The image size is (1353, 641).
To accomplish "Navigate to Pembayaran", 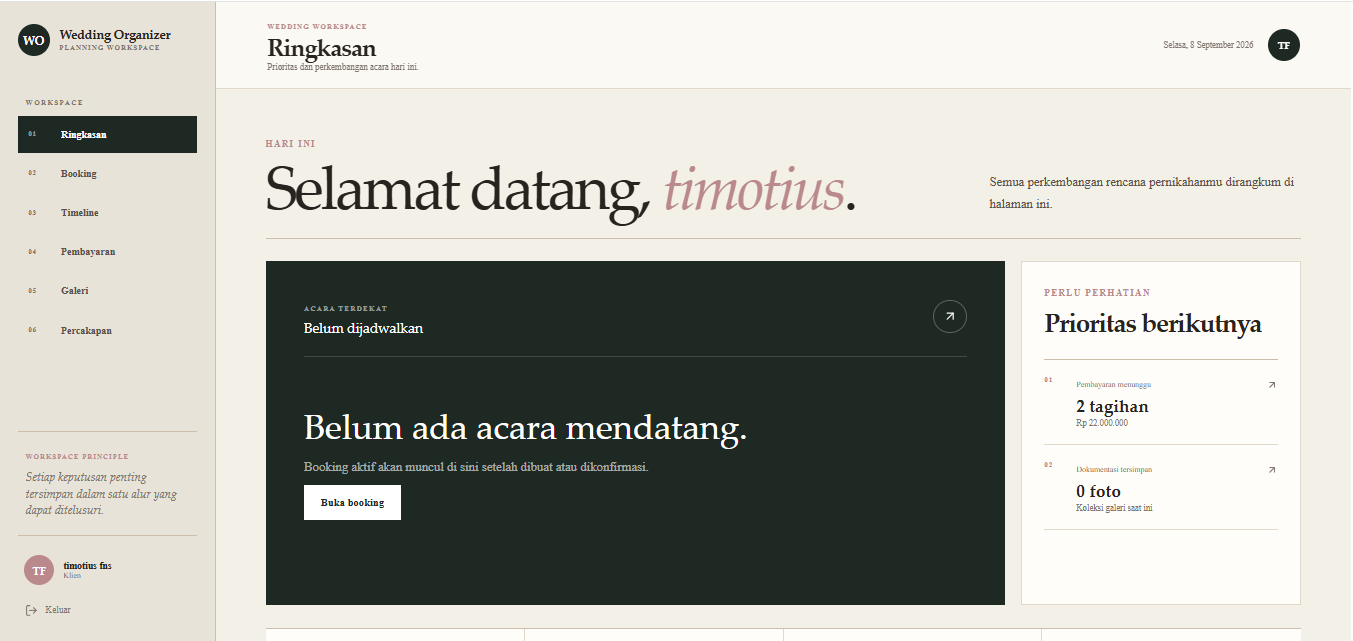I will (107, 252).
